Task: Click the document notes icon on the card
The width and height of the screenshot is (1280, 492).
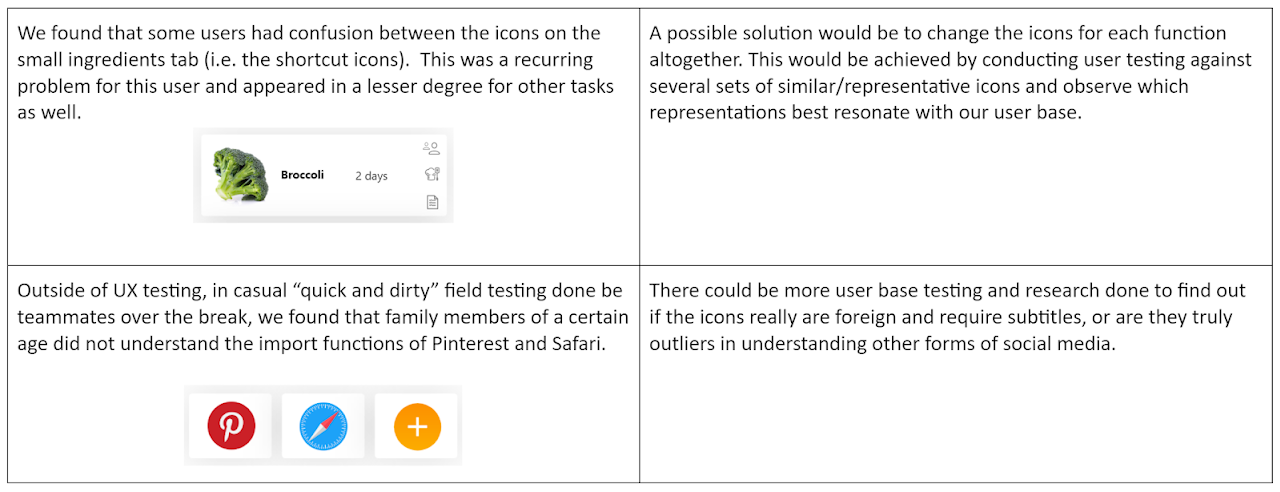Action: (433, 202)
